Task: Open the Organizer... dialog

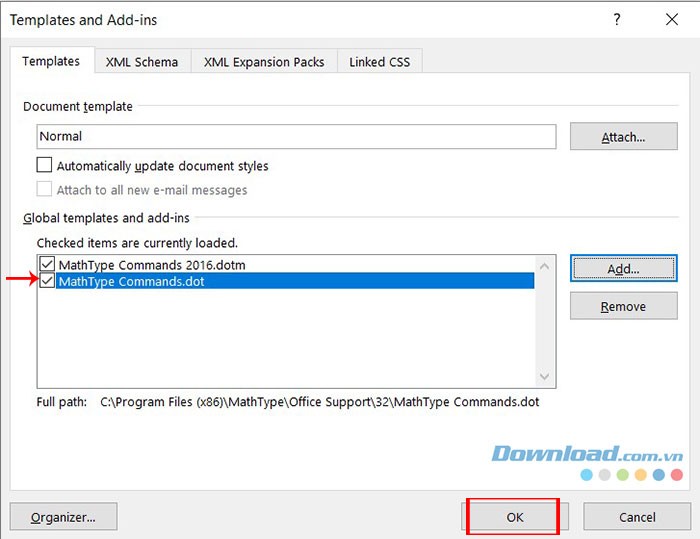Action: 63,517
